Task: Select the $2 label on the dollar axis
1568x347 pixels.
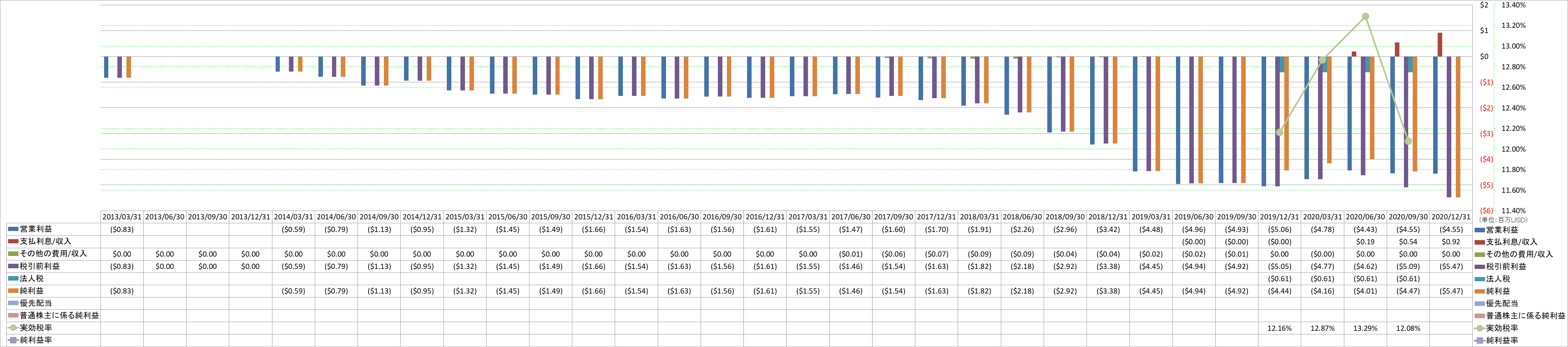Action: click(1484, 5)
